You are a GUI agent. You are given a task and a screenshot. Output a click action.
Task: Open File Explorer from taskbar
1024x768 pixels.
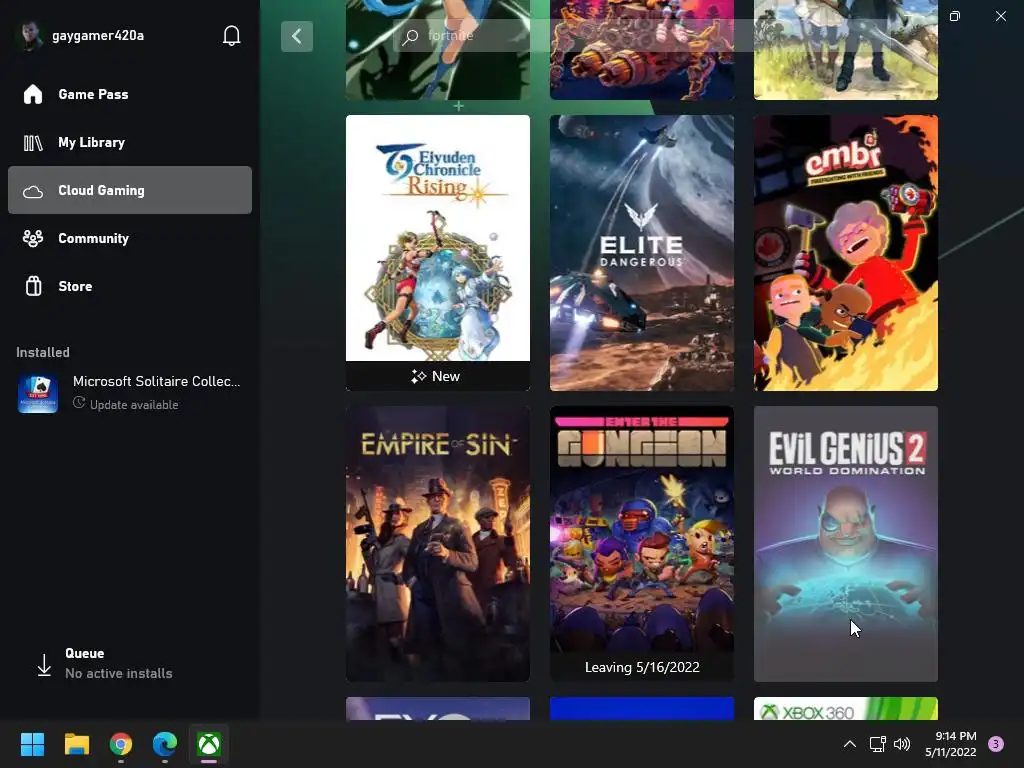(76, 744)
